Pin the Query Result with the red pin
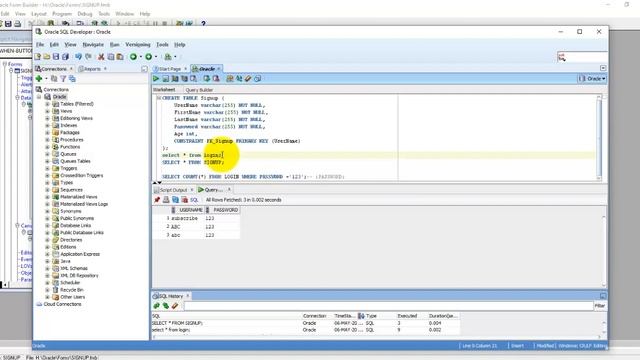The image size is (640, 360). (157, 200)
